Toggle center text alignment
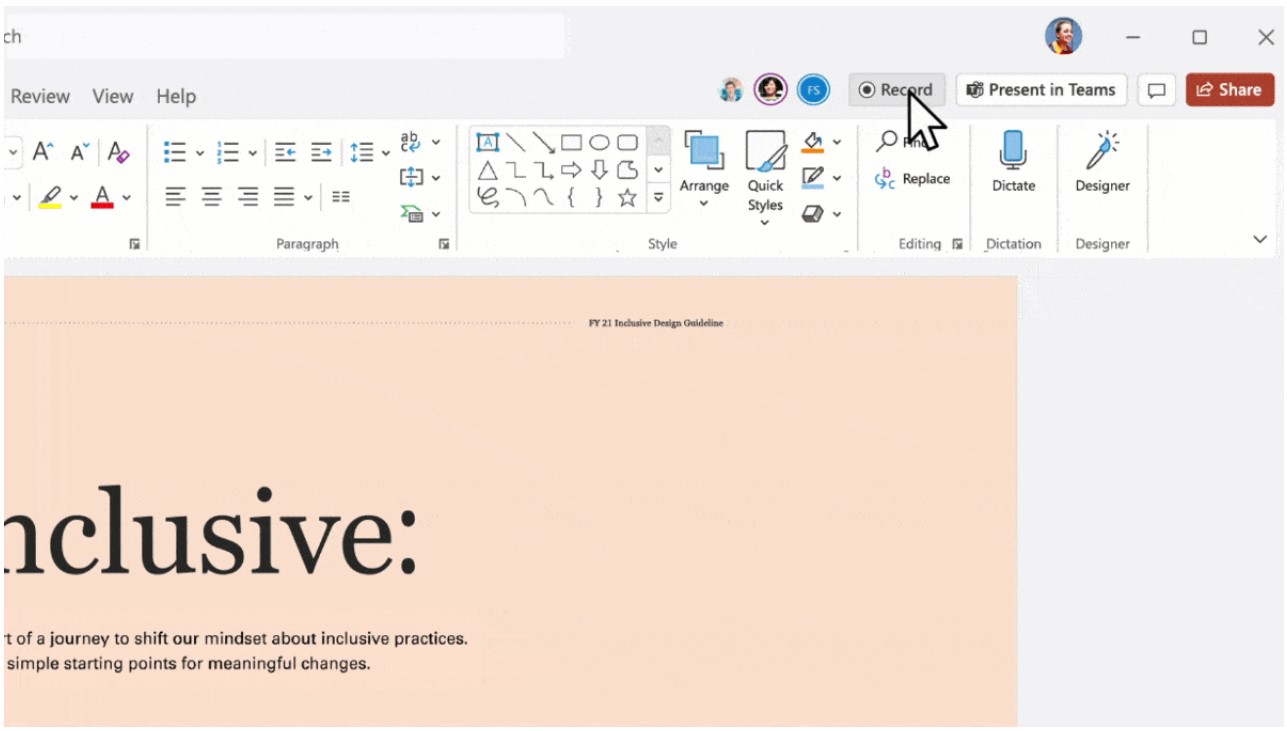The width and height of the screenshot is (1287, 731). (x=212, y=197)
